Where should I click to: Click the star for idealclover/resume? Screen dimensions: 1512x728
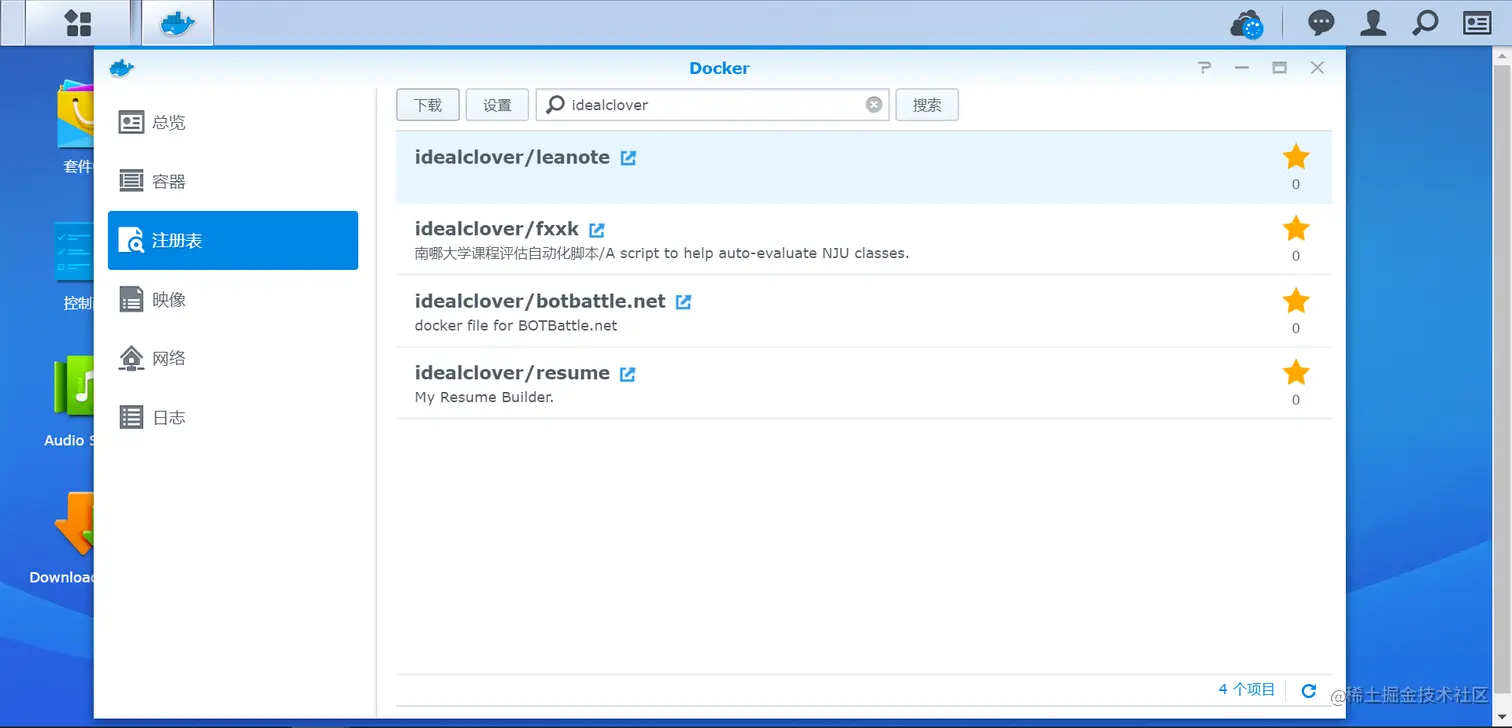point(1296,372)
